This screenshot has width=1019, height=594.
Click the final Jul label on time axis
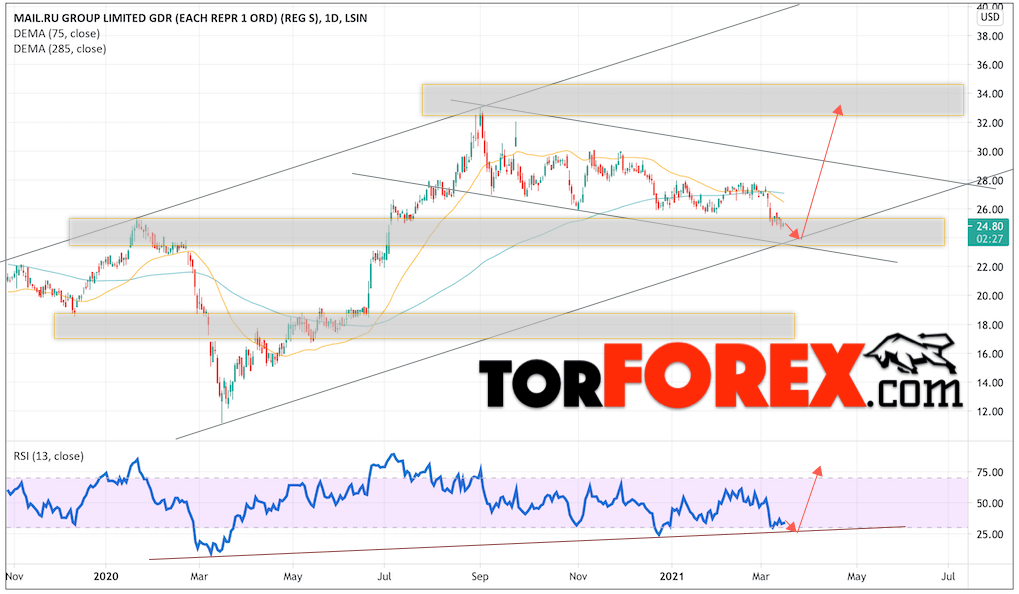click(948, 576)
